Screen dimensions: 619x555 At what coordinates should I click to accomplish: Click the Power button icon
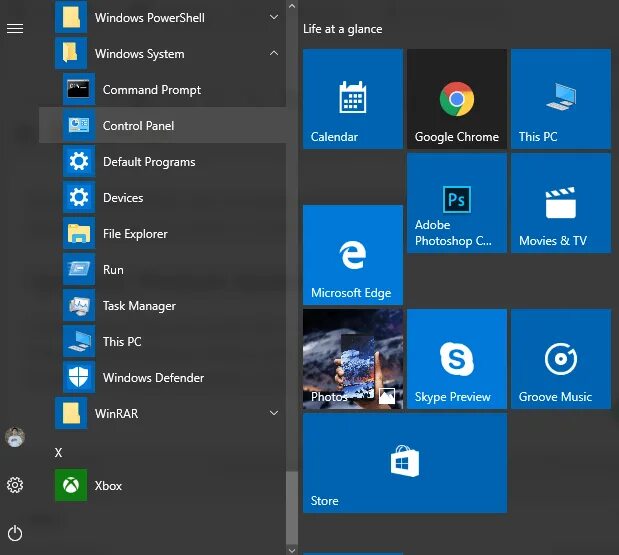[15, 533]
